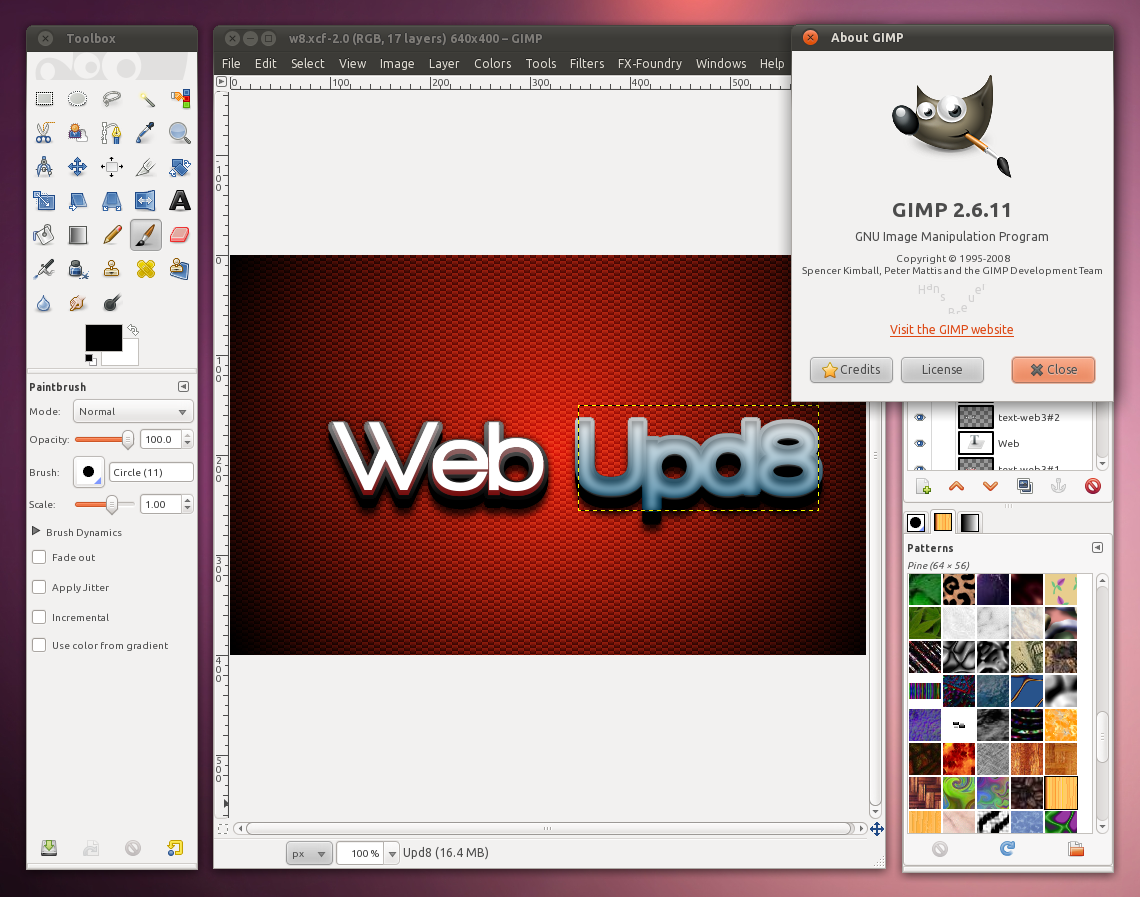Select the Shear tool

78,201
